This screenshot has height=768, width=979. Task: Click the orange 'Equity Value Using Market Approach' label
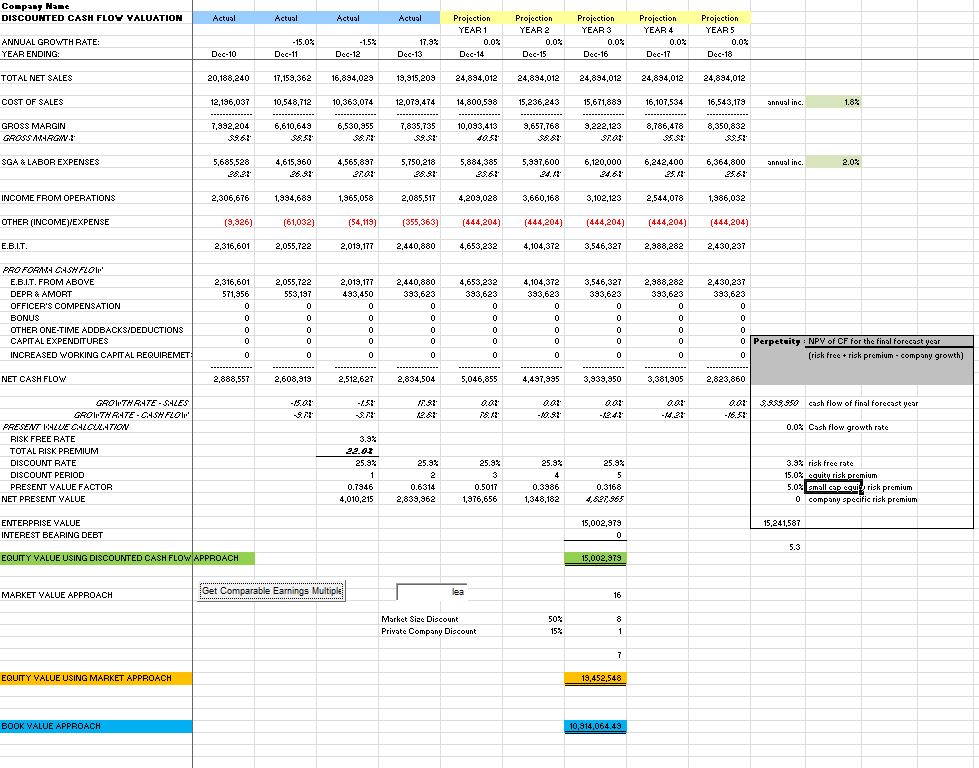click(x=96, y=678)
